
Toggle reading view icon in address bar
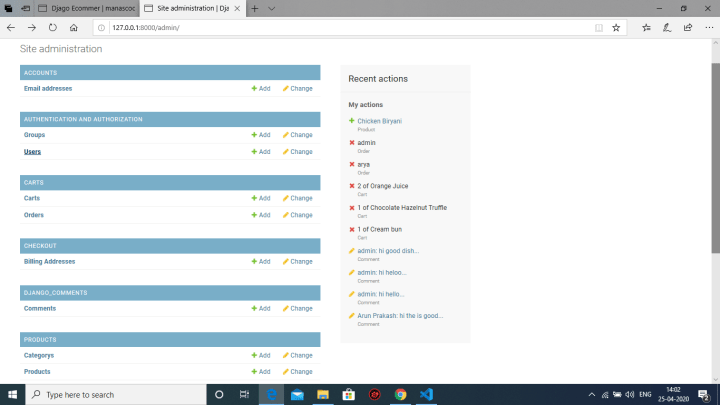pos(599,28)
